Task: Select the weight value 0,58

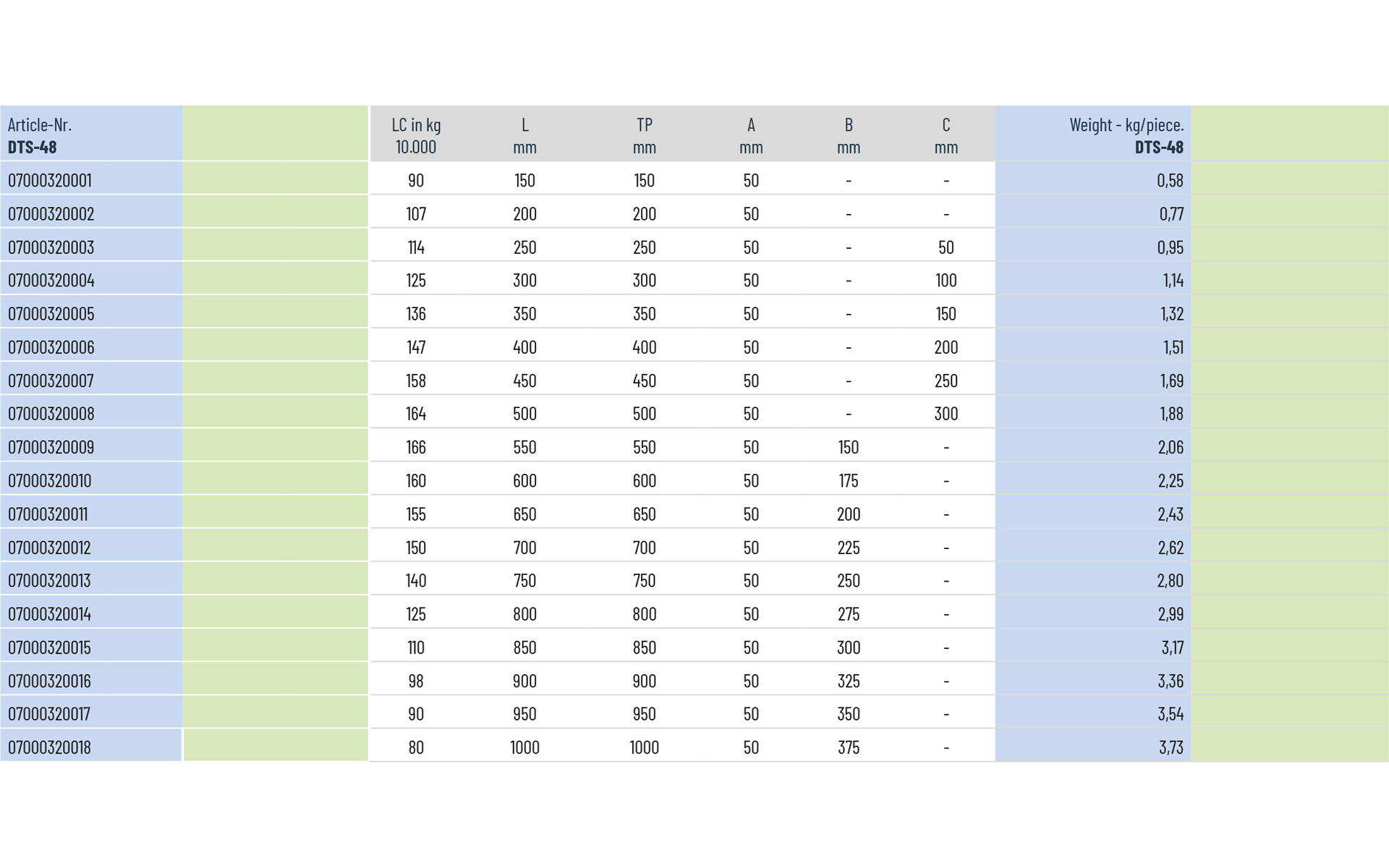Action: pos(1170,180)
